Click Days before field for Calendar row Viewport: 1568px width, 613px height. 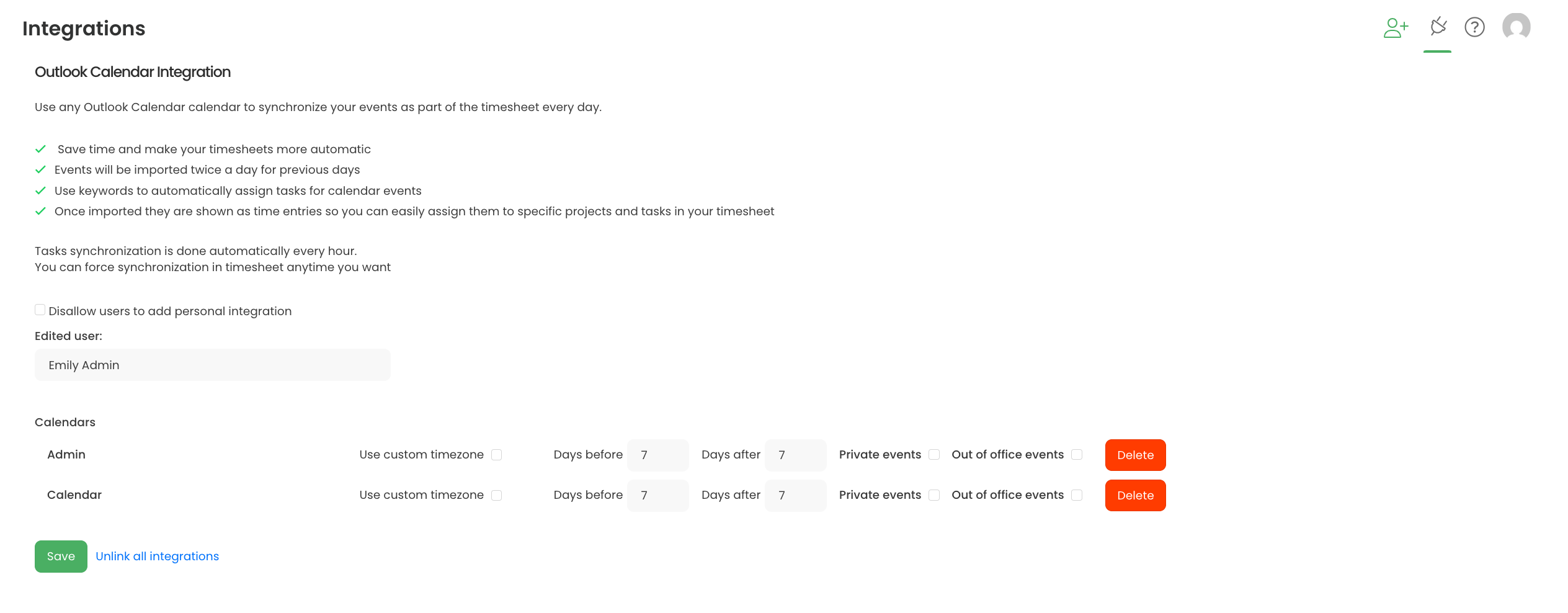(657, 495)
